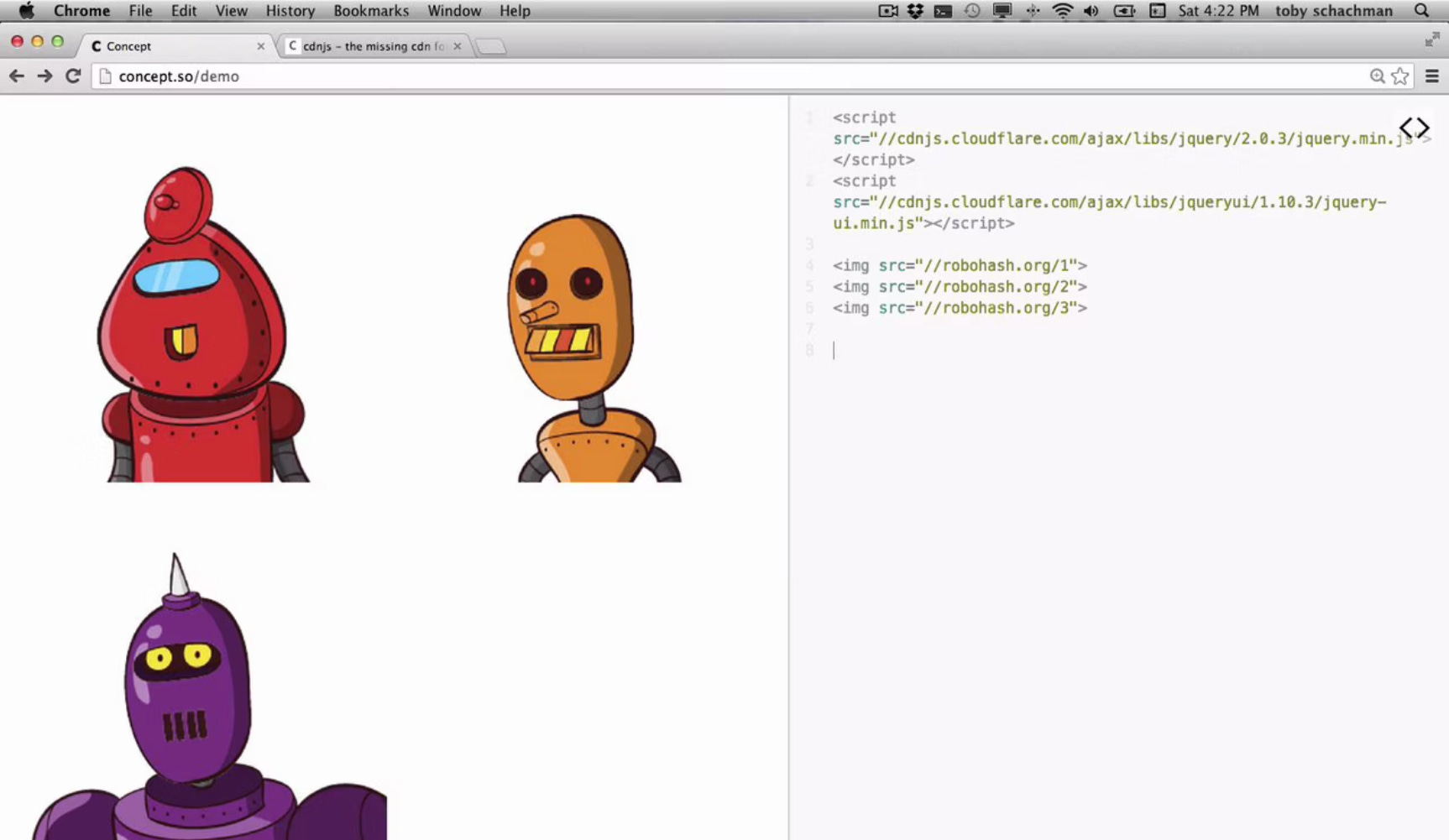Go back with the browser back arrow
Viewport: 1449px width, 840px height.
[17, 76]
